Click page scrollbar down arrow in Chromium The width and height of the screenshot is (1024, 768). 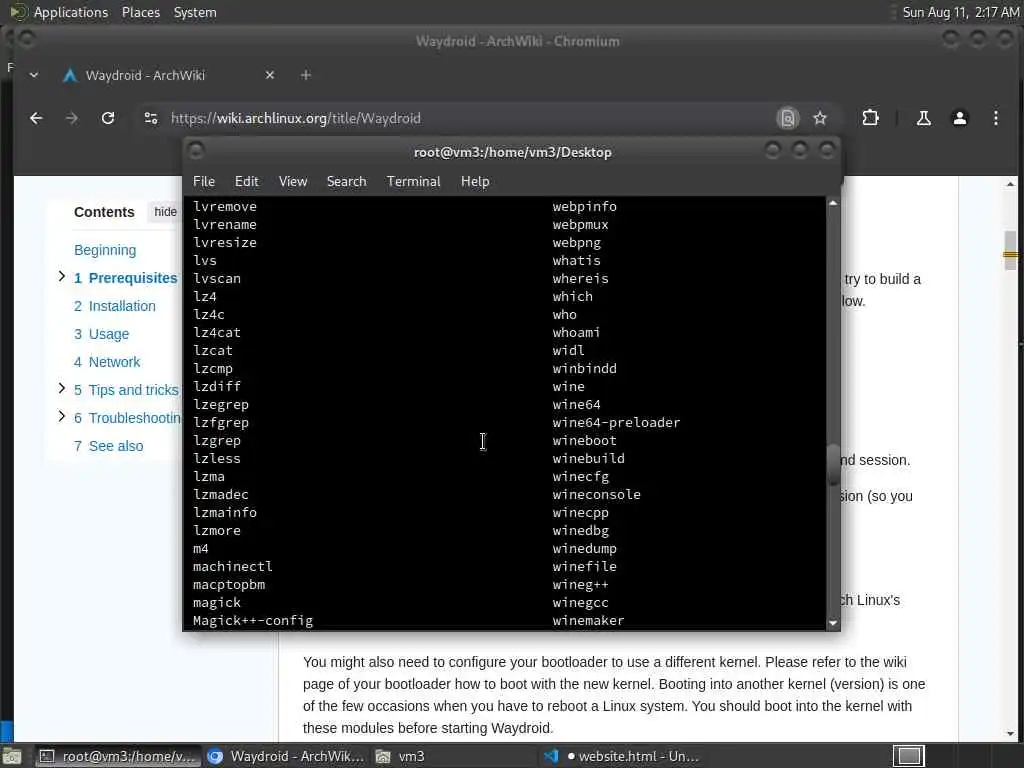tap(1010, 733)
